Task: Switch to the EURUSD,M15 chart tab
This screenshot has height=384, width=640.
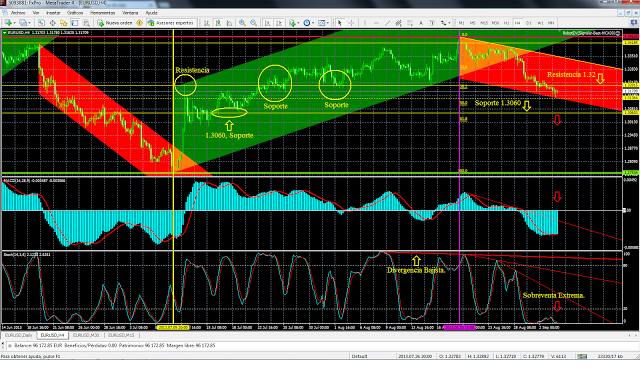Action: 121,335
